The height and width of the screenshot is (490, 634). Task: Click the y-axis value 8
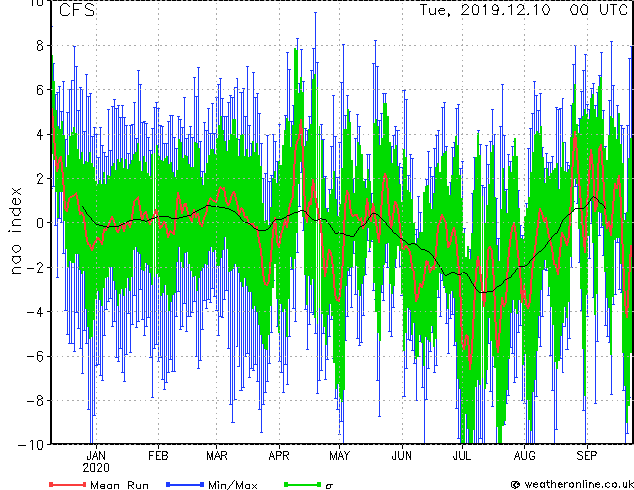tap(40, 46)
